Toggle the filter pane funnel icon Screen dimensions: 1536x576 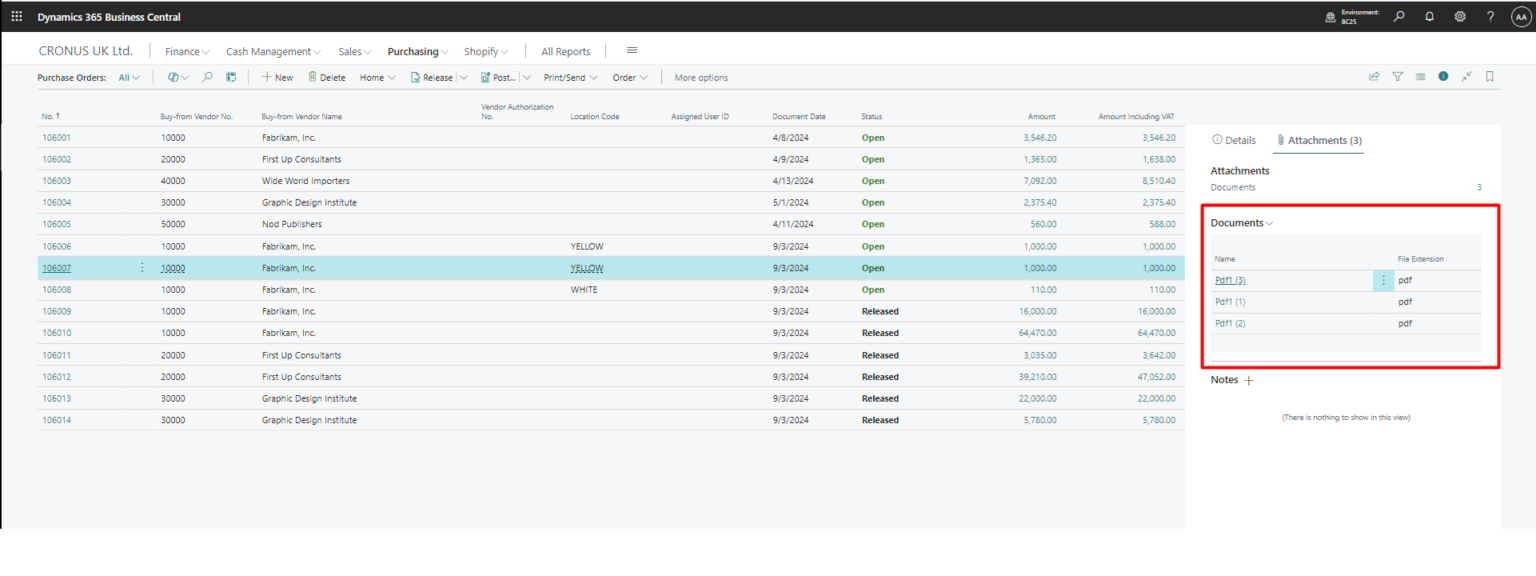(1397, 76)
